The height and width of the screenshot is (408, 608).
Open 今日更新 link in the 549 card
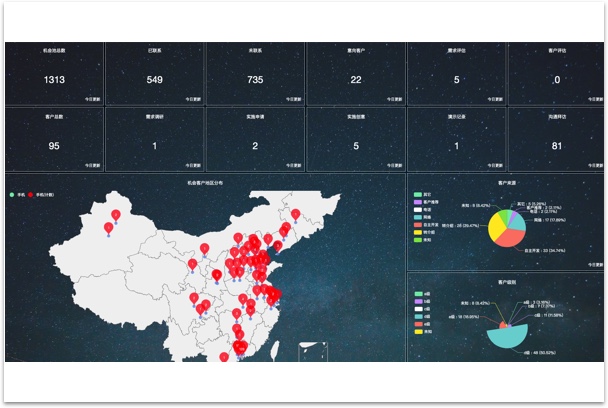pyautogui.click(x=193, y=99)
